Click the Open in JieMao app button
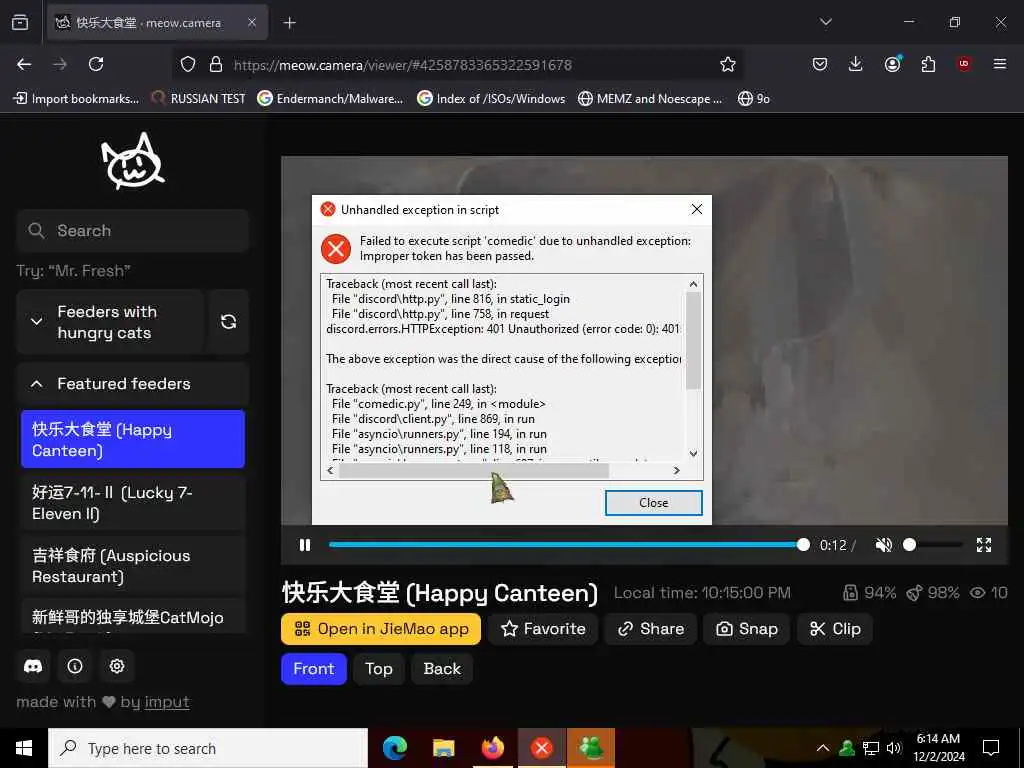The height and width of the screenshot is (768, 1024). point(381,629)
